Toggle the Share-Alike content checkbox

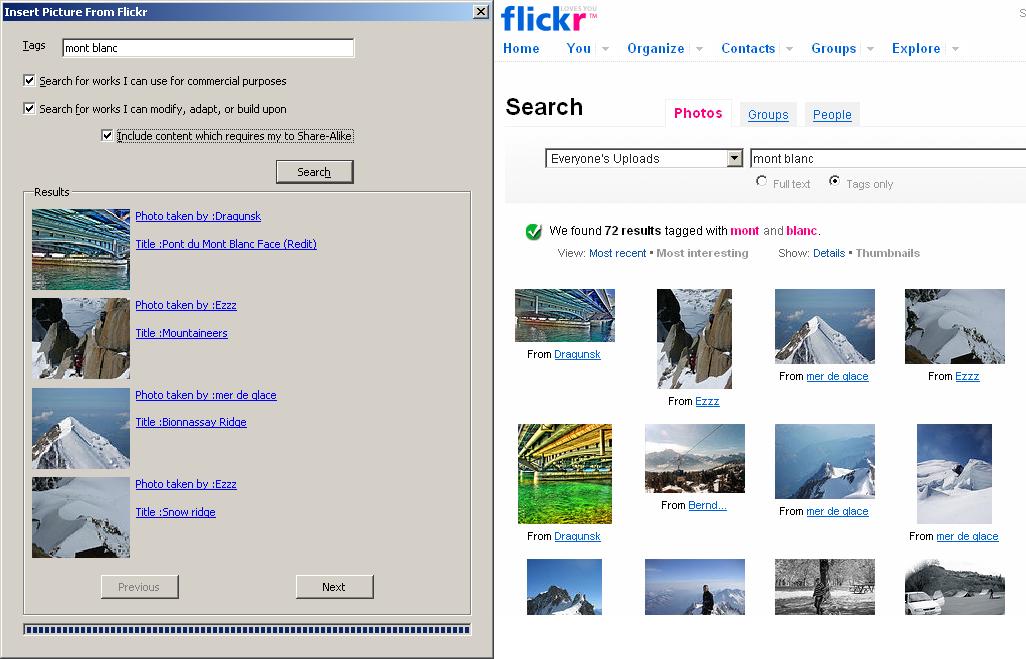click(107, 136)
